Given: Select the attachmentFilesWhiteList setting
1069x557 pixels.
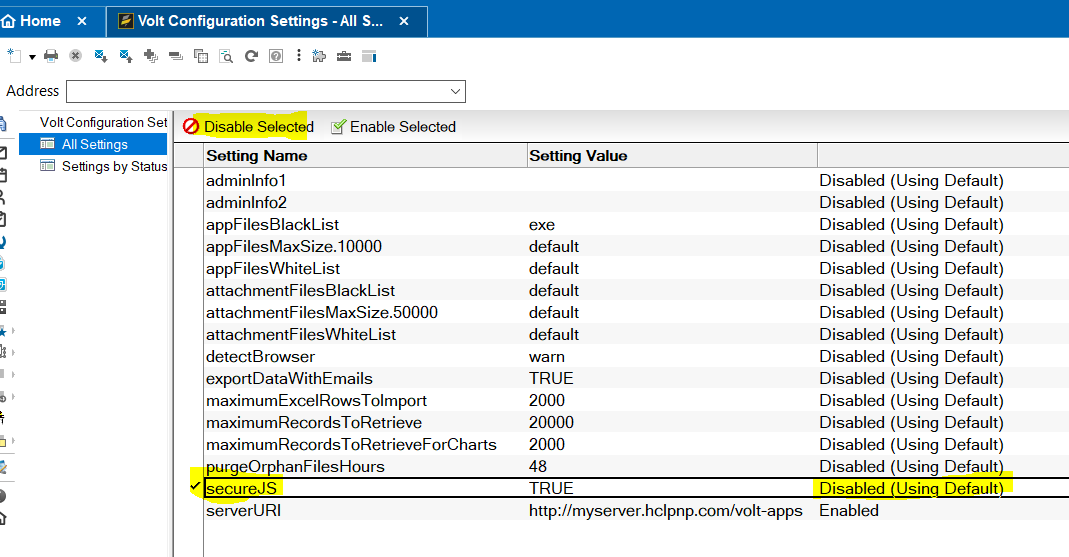Looking at the screenshot, I should pos(301,334).
